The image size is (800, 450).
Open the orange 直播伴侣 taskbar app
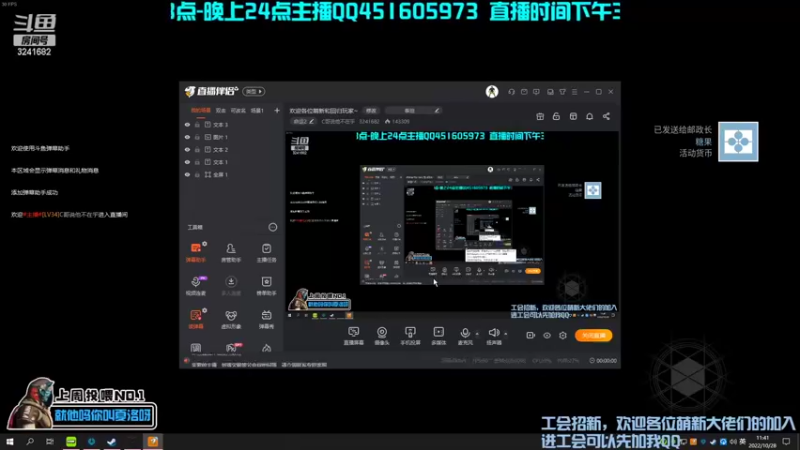coord(153,442)
